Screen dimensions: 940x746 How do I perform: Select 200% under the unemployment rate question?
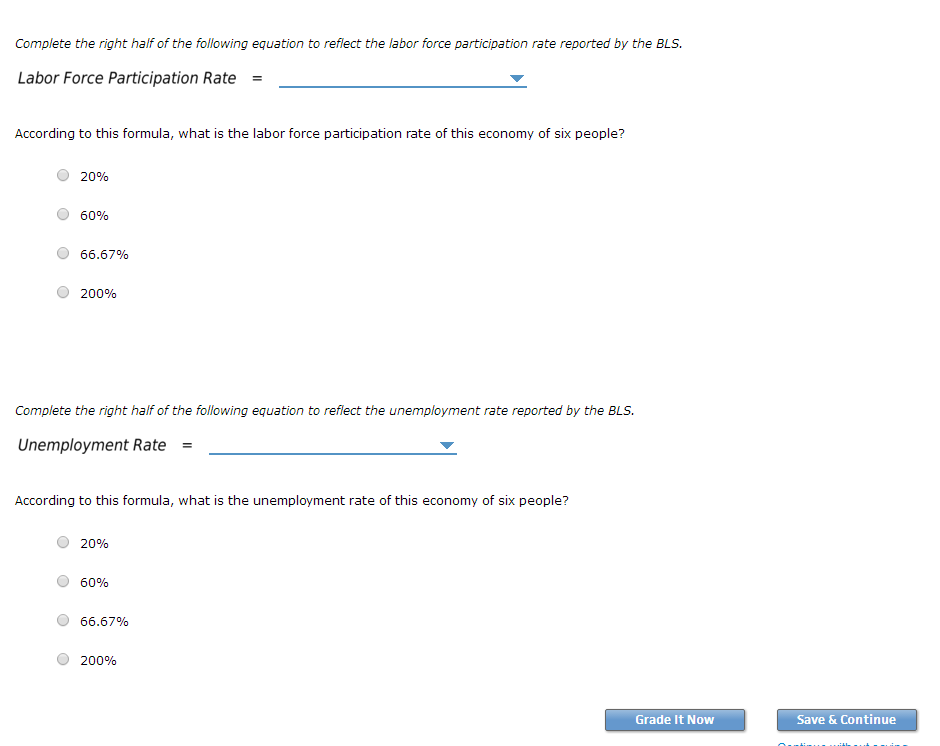(x=63, y=659)
